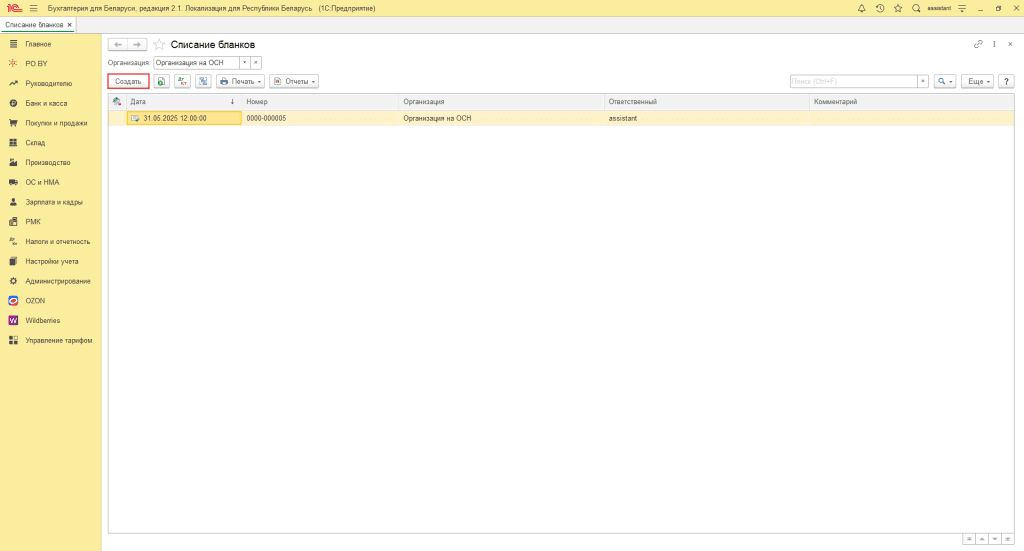The width and height of the screenshot is (1024, 551).
Task: Sort by the Комментарий column header
Action: coord(912,102)
